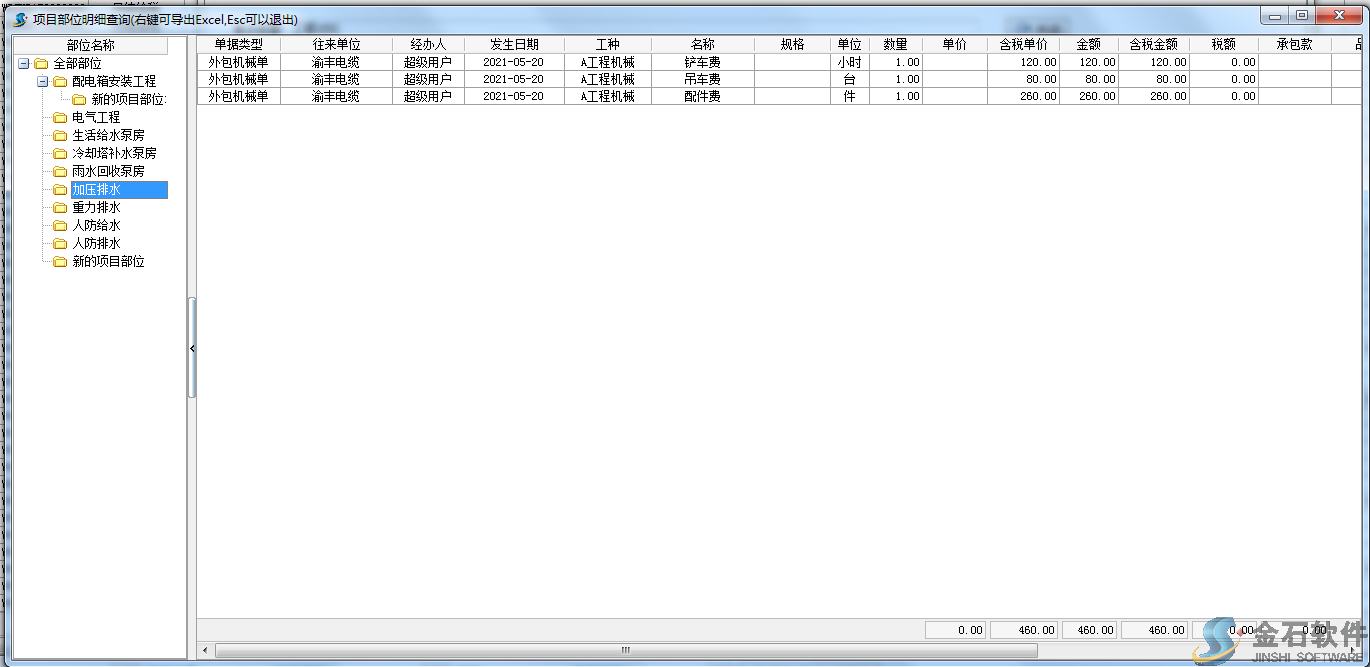
Task: Click the 含税金额 column header
Action: click(1153, 44)
